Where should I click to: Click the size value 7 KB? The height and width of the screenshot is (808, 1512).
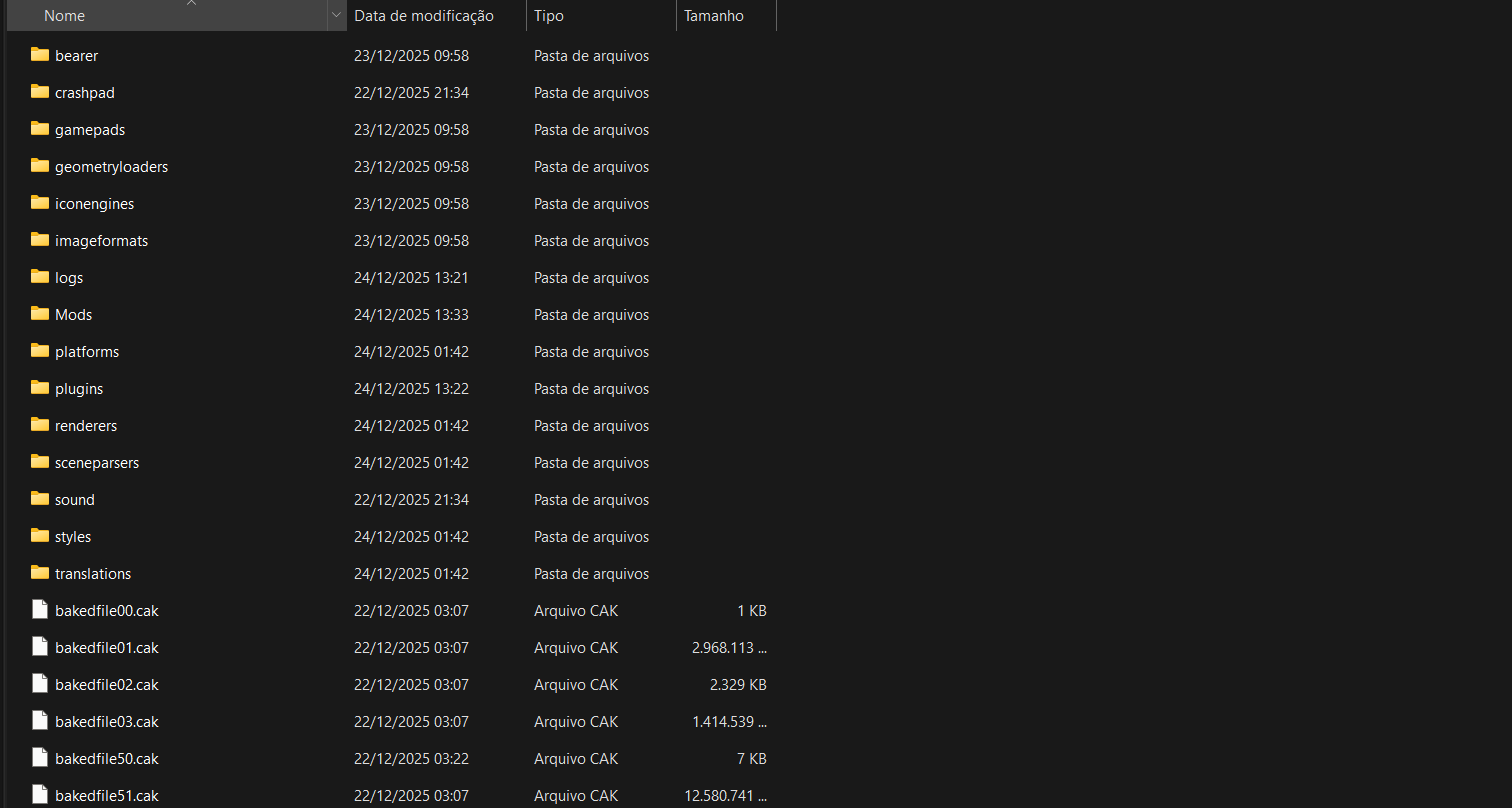tap(752, 759)
